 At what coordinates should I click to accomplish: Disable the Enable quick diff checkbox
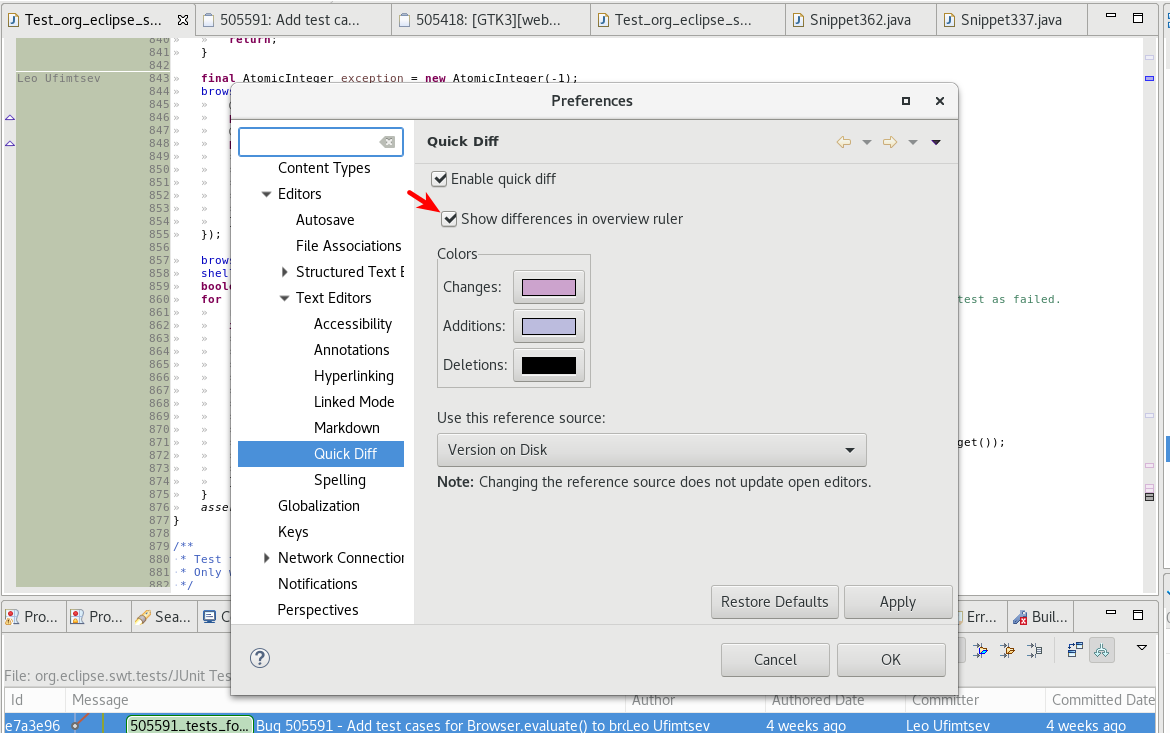point(439,179)
